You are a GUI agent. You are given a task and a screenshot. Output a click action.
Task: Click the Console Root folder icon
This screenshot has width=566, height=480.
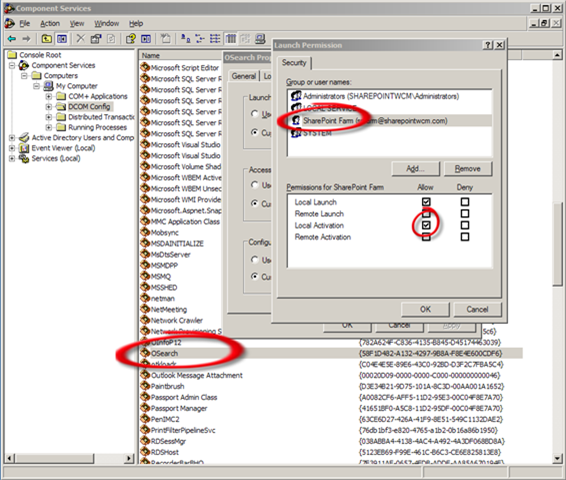point(12,55)
